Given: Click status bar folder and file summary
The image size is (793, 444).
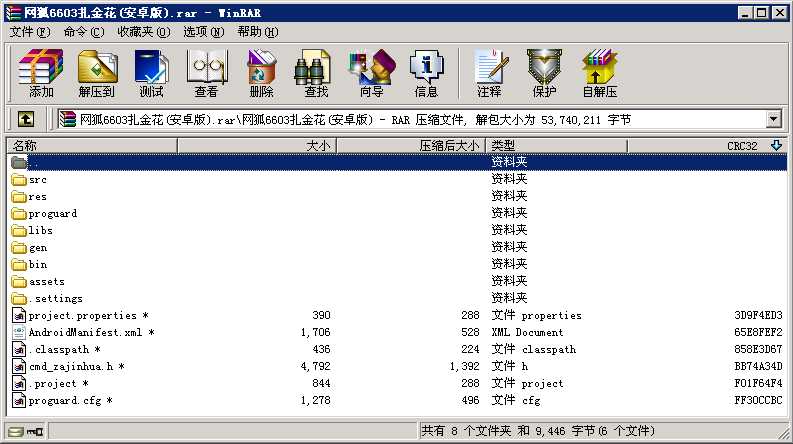Looking at the screenshot, I should click(538, 431).
